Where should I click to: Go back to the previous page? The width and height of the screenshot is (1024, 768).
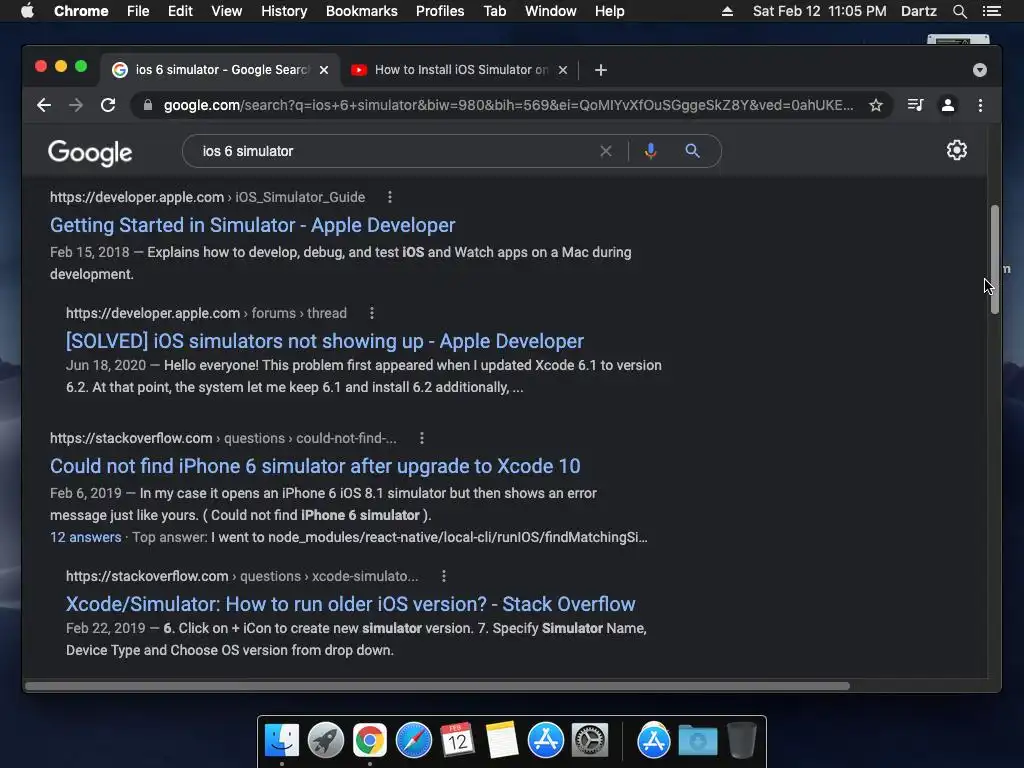click(x=44, y=105)
